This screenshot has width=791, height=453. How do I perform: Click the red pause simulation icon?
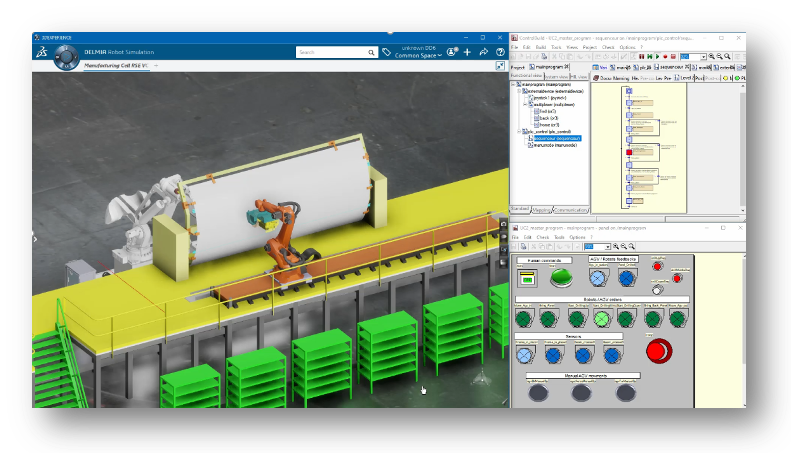[642, 56]
